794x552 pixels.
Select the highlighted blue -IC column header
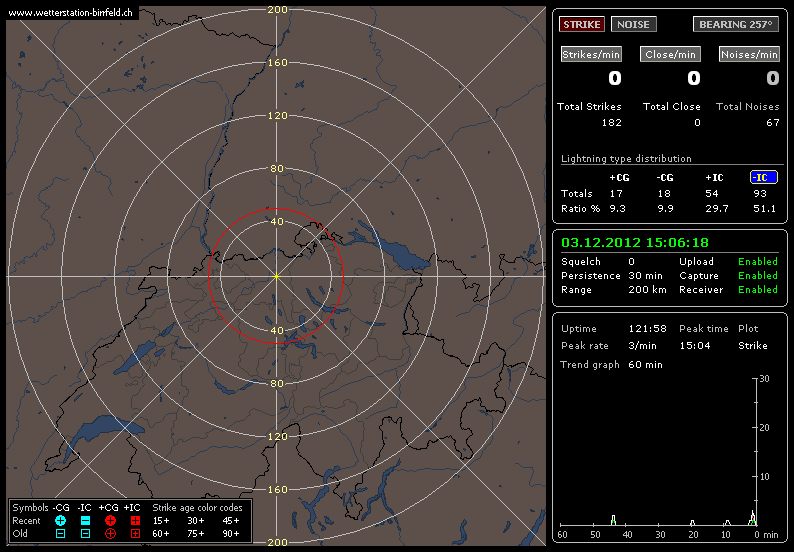(764, 177)
